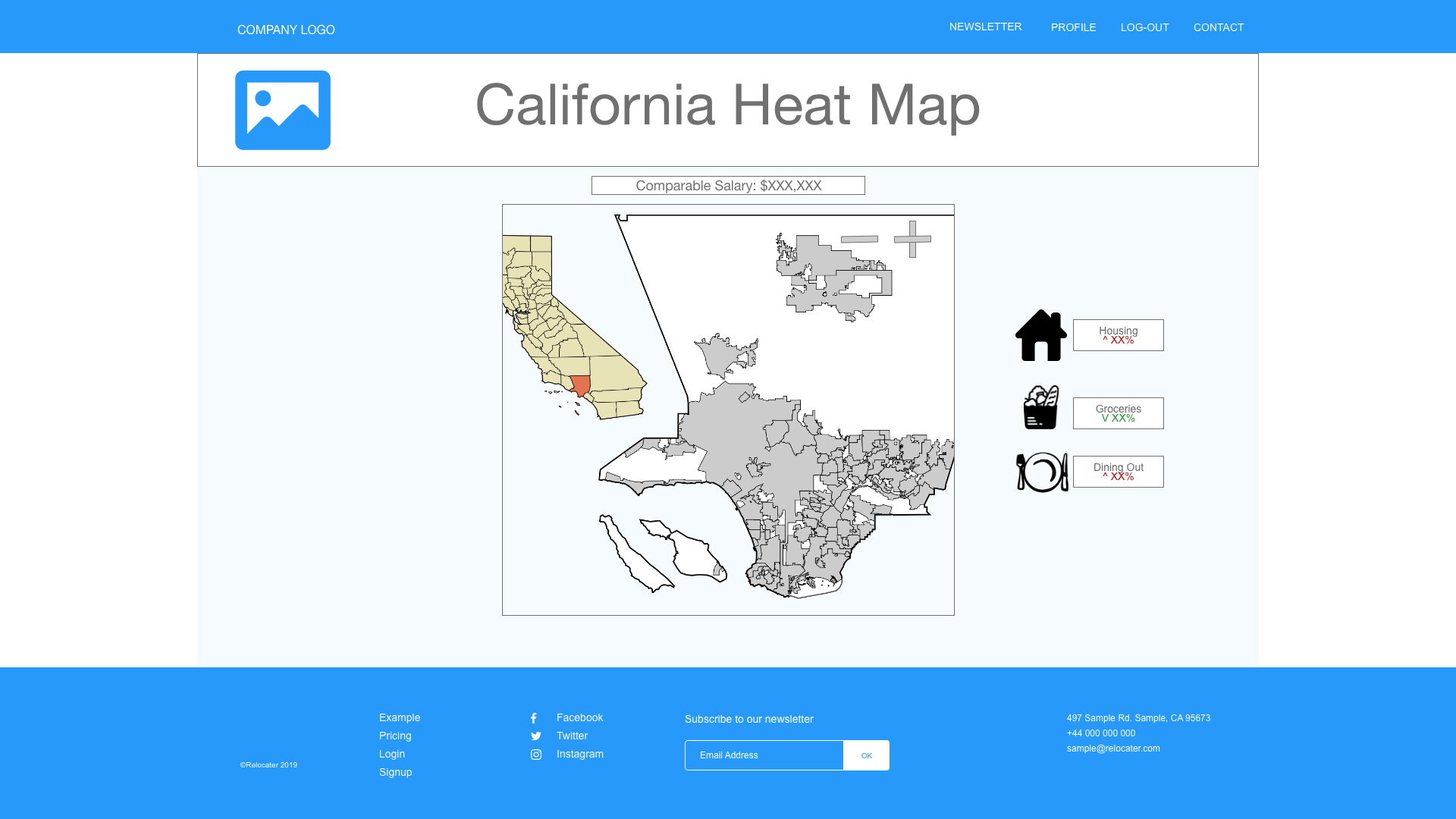Click the NEWSLETTER menu item

pos(985,26)
